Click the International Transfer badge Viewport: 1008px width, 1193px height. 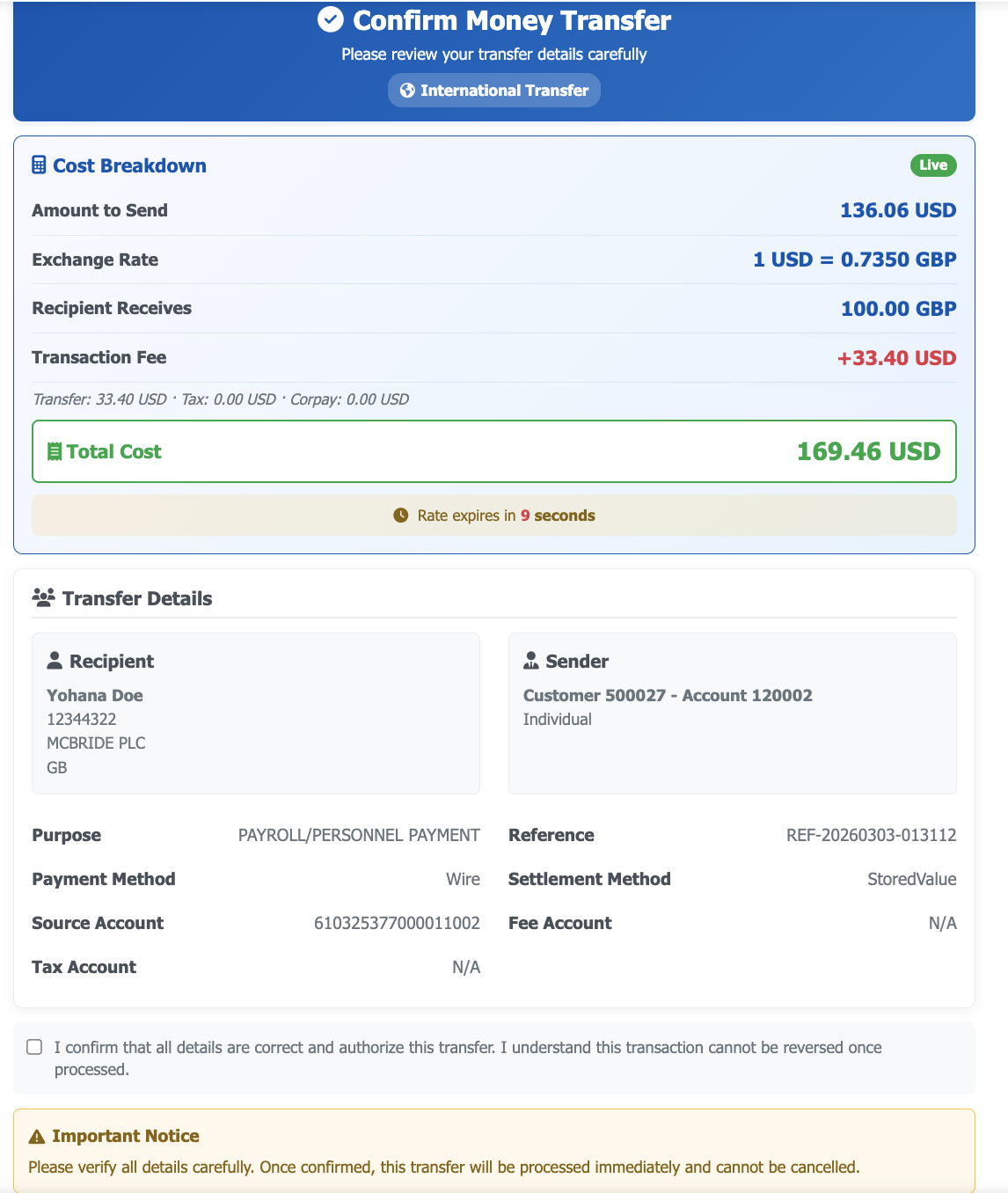(494, 91)
